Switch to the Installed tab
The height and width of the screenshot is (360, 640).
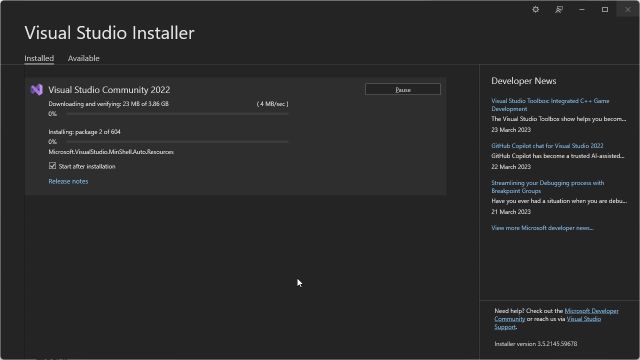point(39,58)
